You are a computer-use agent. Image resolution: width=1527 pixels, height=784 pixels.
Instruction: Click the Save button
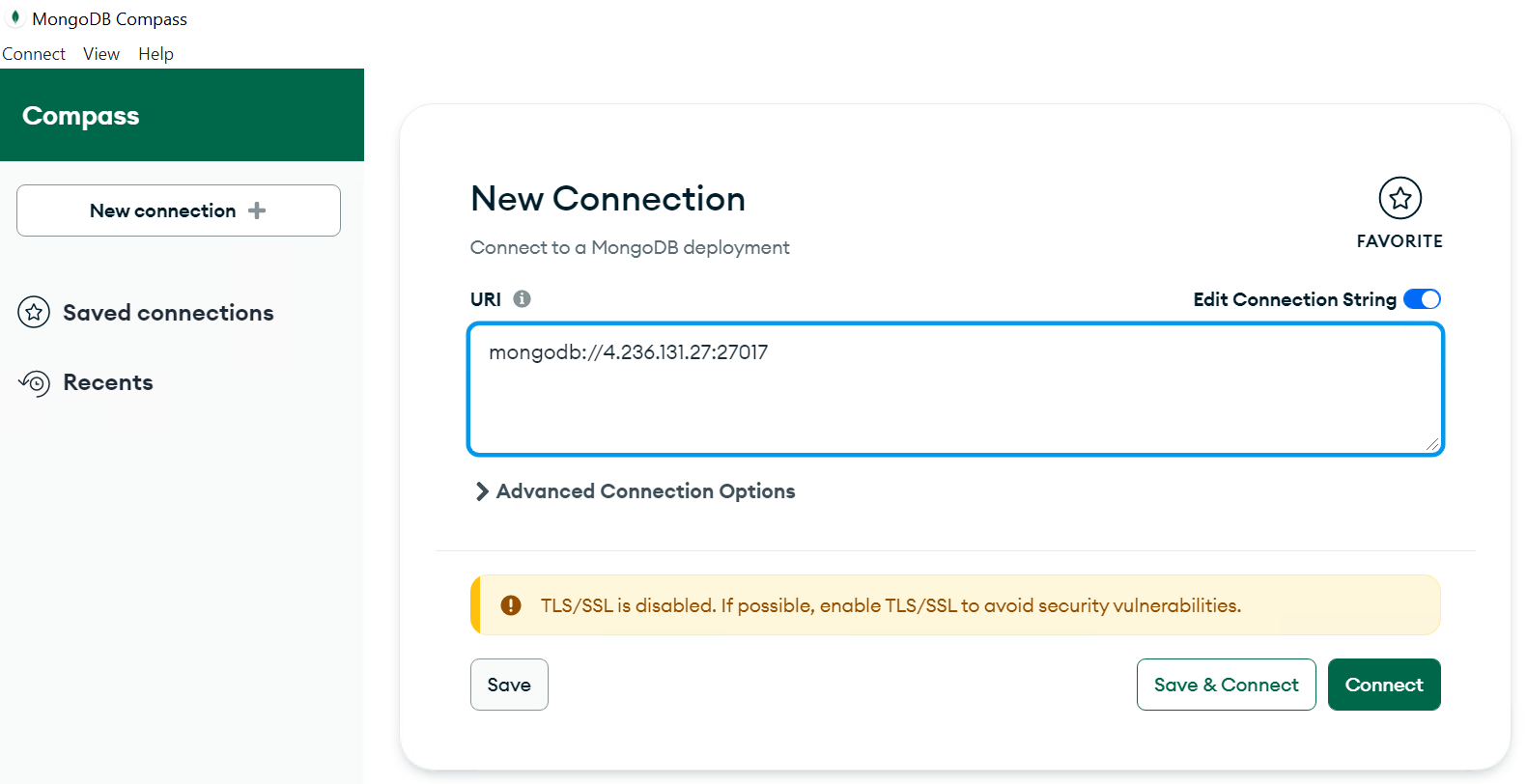pos(509,685)
